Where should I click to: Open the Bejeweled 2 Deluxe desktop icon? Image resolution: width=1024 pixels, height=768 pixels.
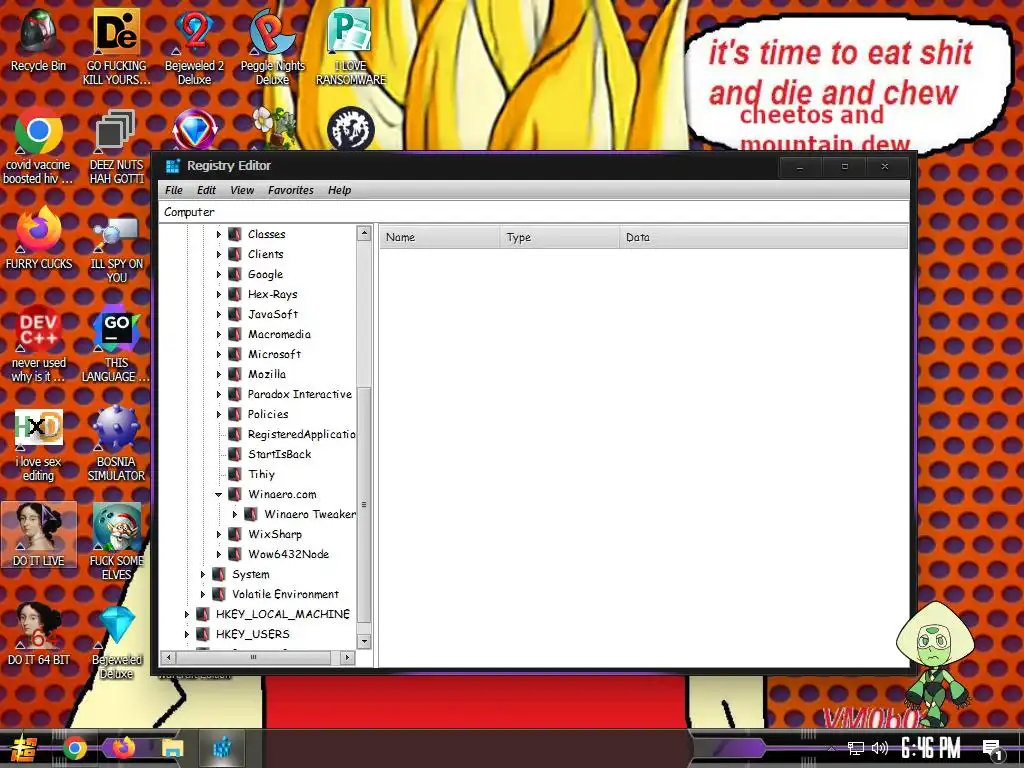coord(194,47)
